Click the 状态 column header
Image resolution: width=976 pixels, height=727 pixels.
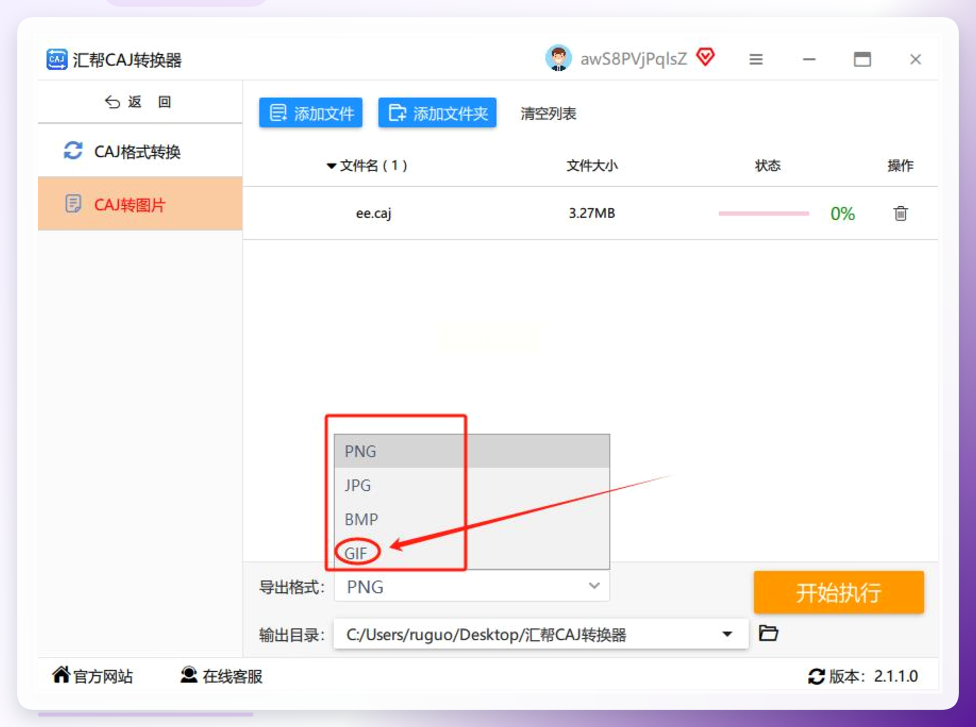coord(767,166)
